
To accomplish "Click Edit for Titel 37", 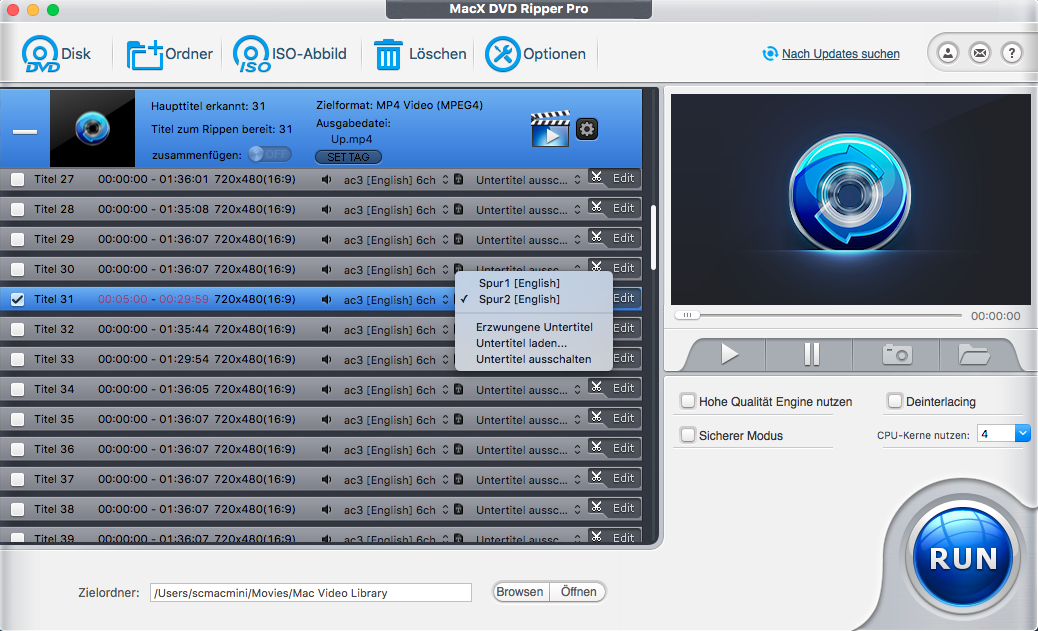I will [623, 478].
